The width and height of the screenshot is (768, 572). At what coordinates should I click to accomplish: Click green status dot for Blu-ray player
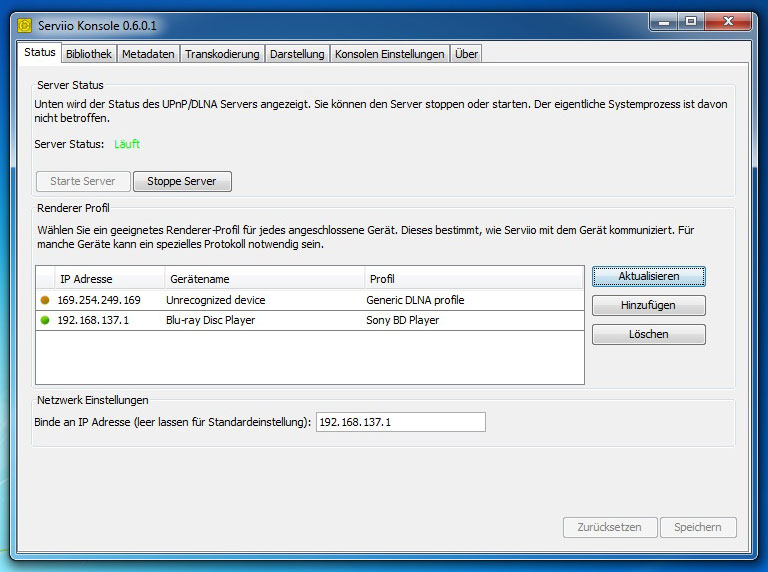coord(44,321)
